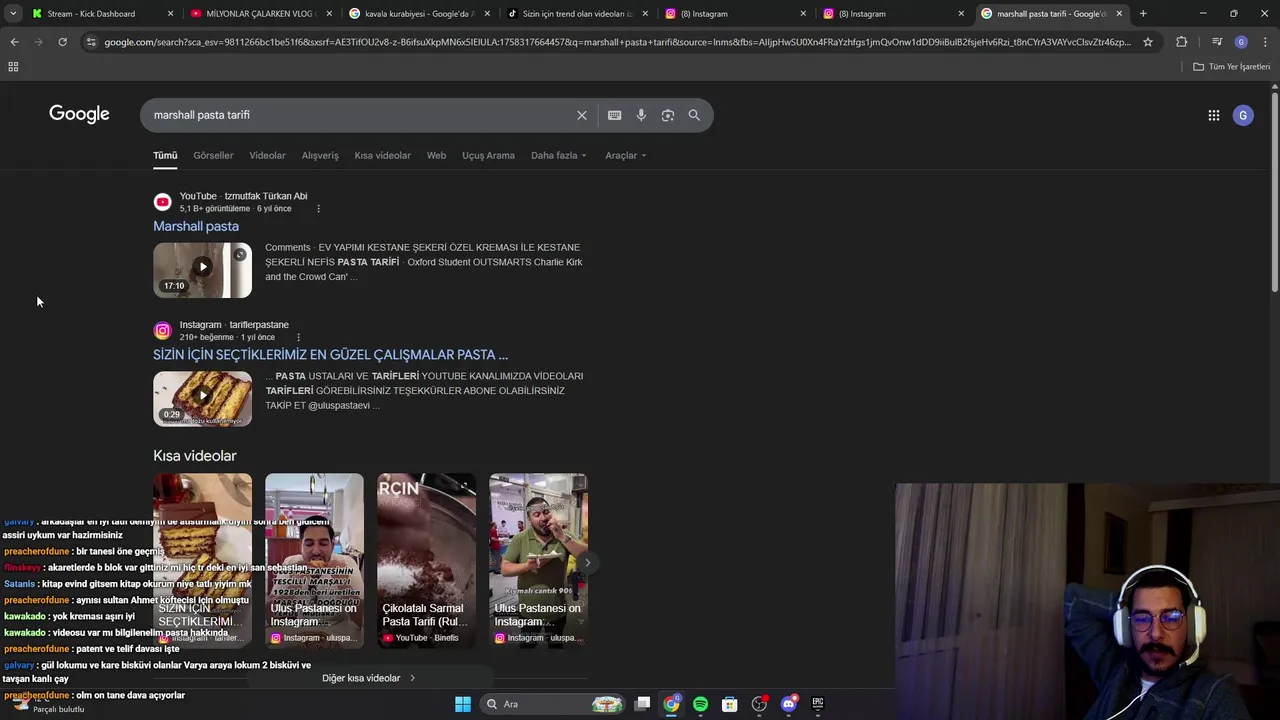Open Discord from the taskbar
This screenshot has height=720, width=1280.
pyautogui.click(x=788, y=704)
